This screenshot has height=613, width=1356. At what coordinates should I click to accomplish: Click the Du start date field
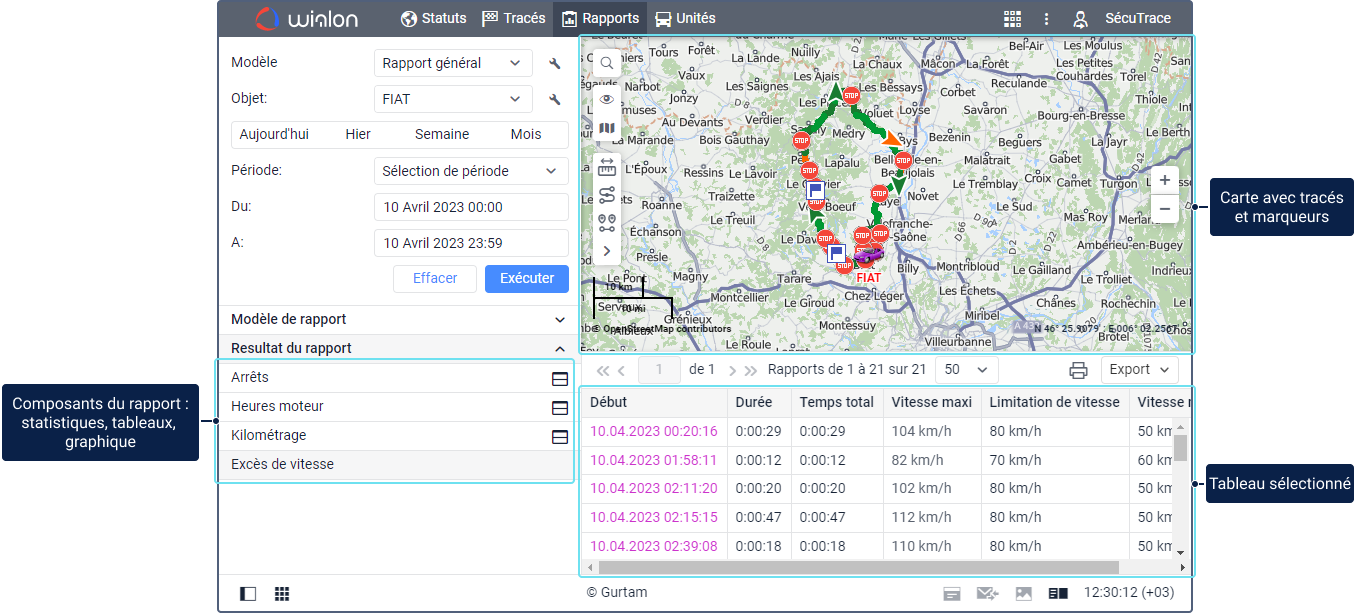(x=471, y=207)
